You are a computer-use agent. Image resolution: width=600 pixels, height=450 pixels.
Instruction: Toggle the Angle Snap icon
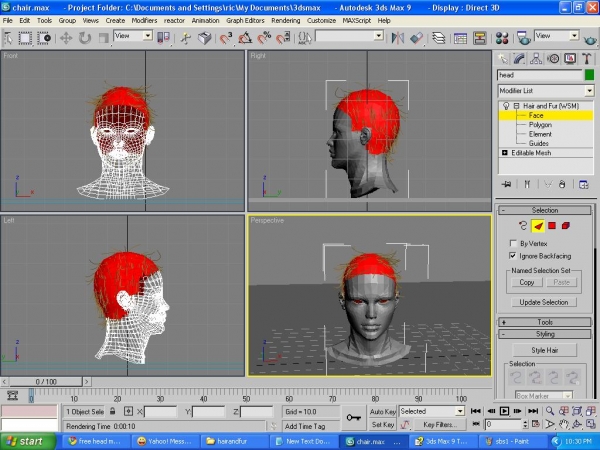point(245,38)
